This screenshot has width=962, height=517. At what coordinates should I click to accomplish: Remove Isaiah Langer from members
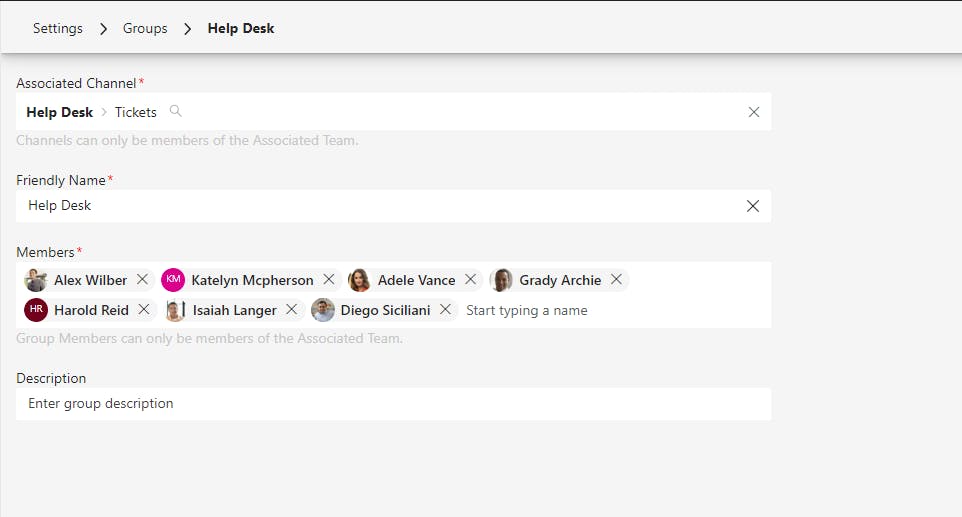pyautogui.click(x=291, y=310)
